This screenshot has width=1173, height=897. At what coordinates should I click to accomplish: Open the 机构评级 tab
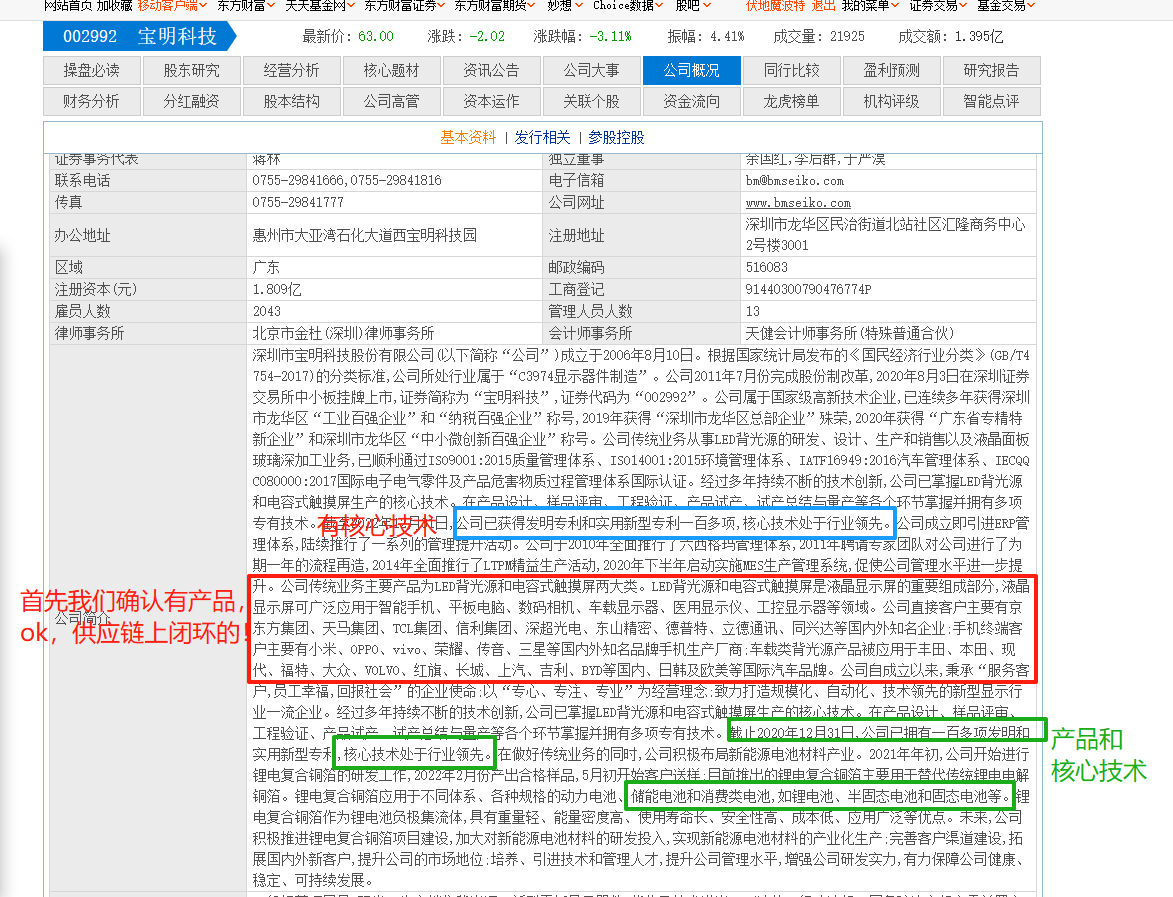pos(892,101)
